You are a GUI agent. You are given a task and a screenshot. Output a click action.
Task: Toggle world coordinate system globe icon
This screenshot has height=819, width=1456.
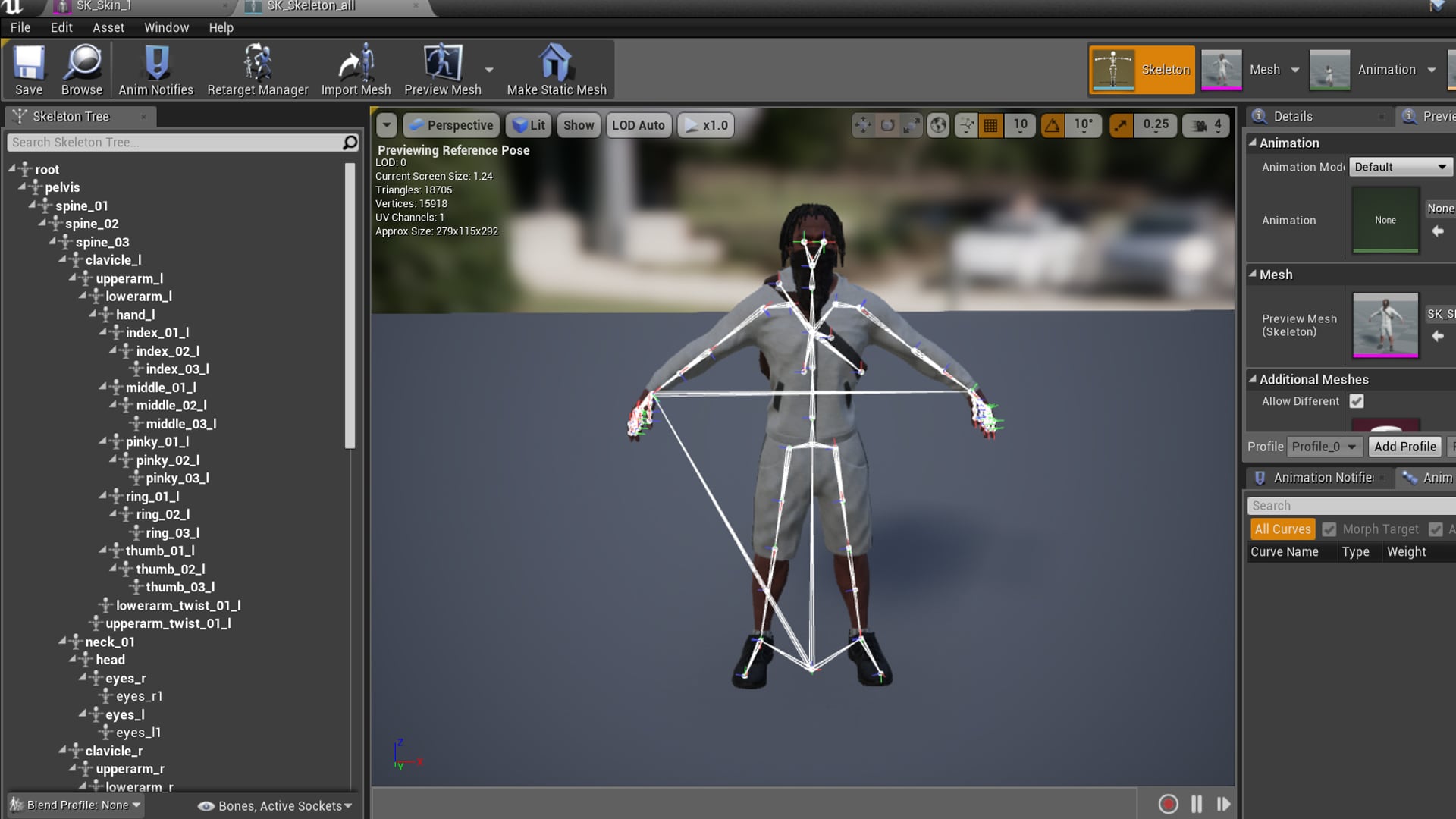tap(938, 125)
